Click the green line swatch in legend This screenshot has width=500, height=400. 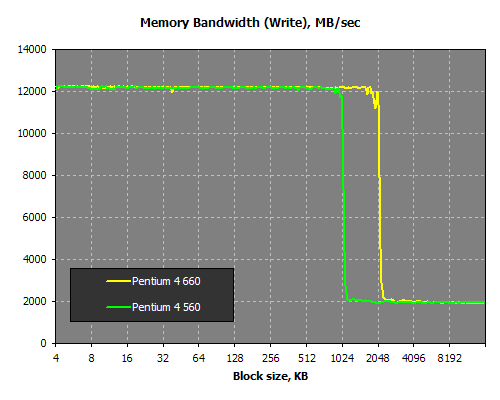118,307
